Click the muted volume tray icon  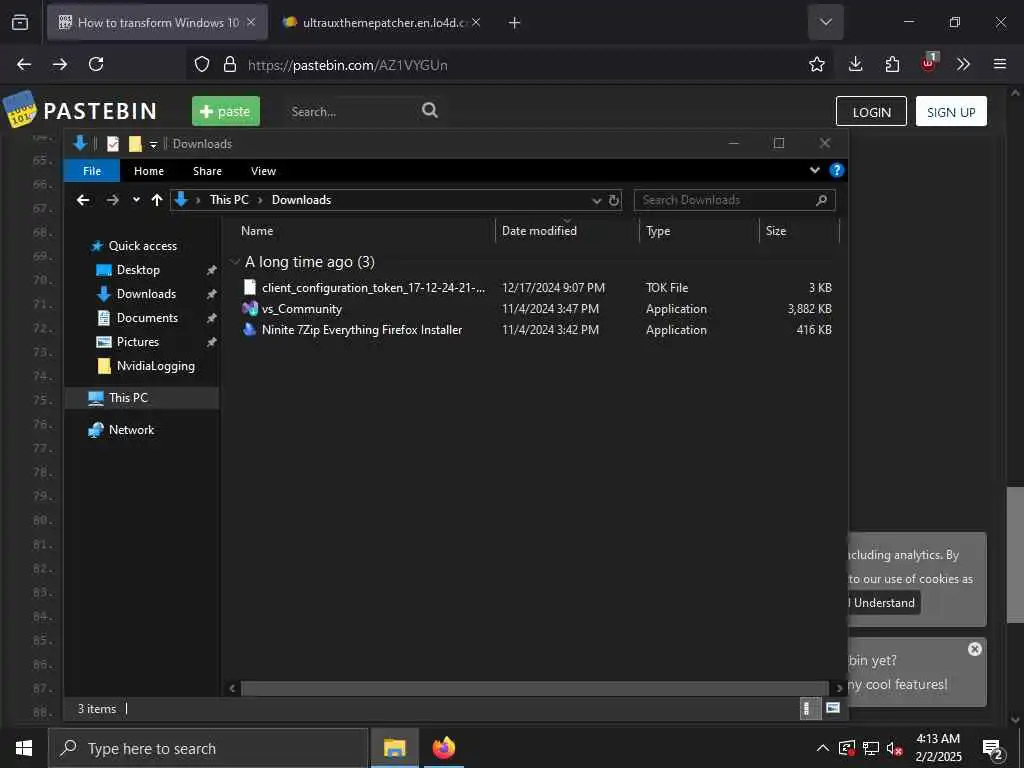pyautogui.click(x=895, y=748)
